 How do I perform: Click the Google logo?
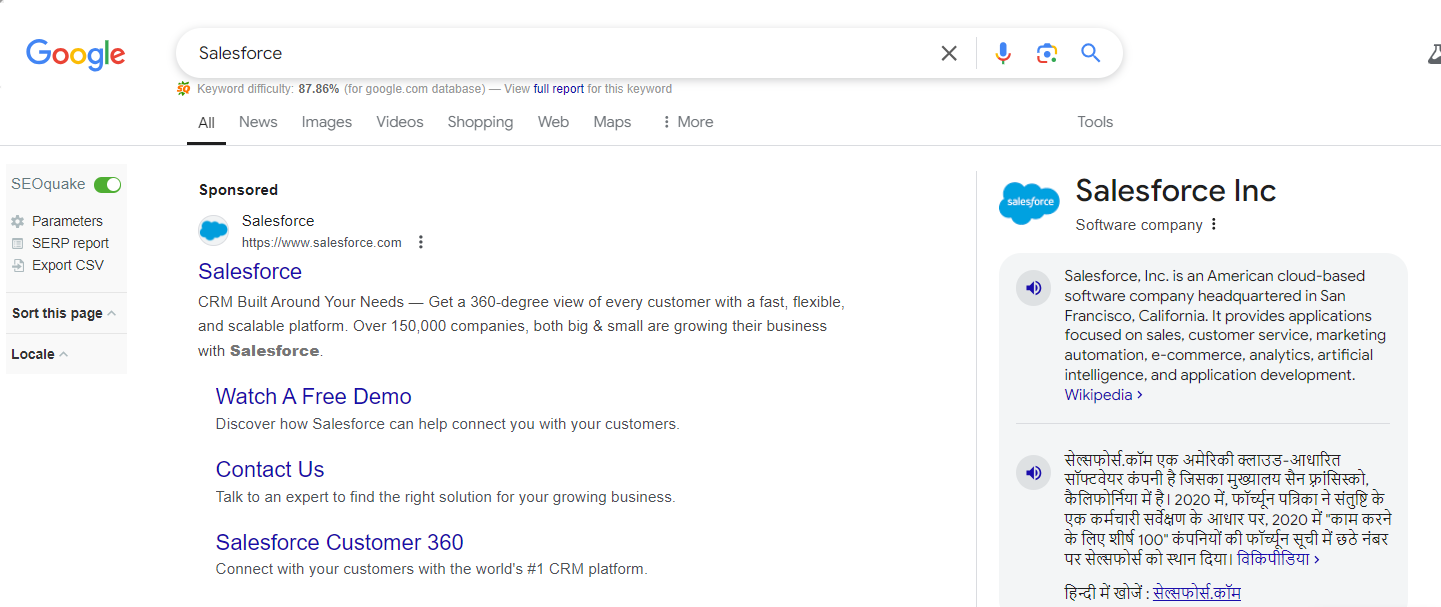coord(76,54)
